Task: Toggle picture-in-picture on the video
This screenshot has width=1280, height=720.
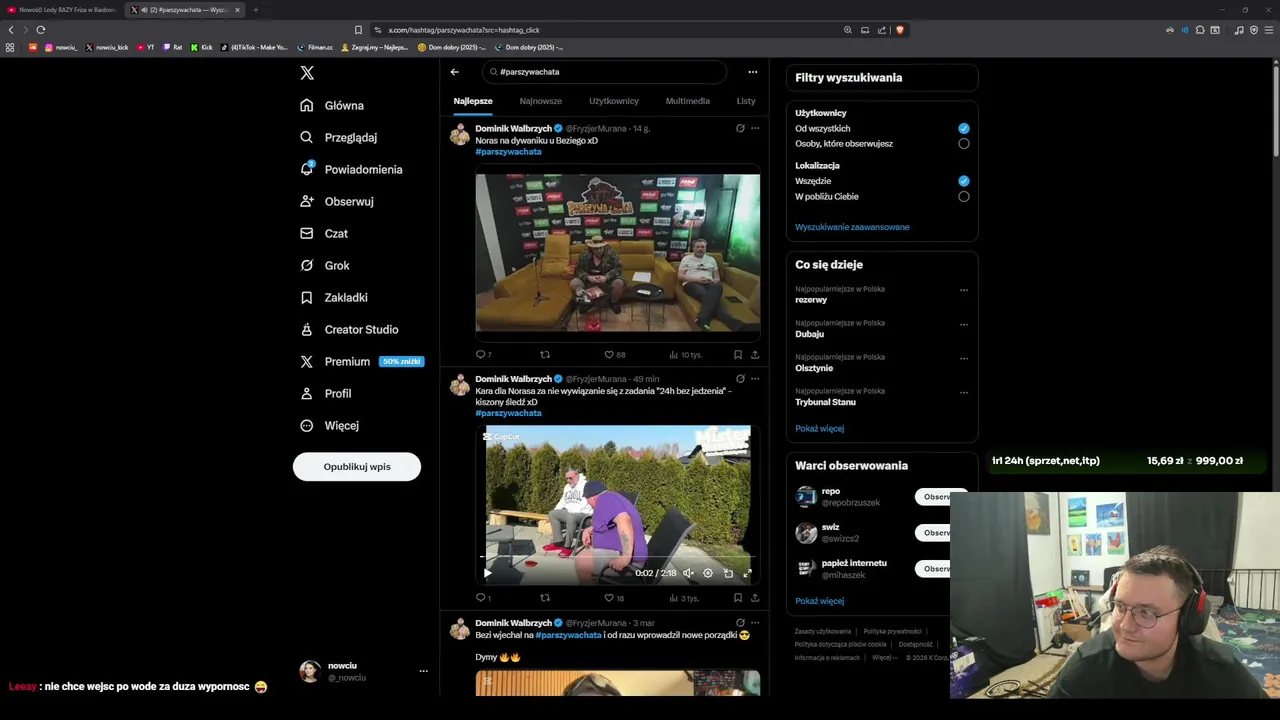Action: point(728,573)
